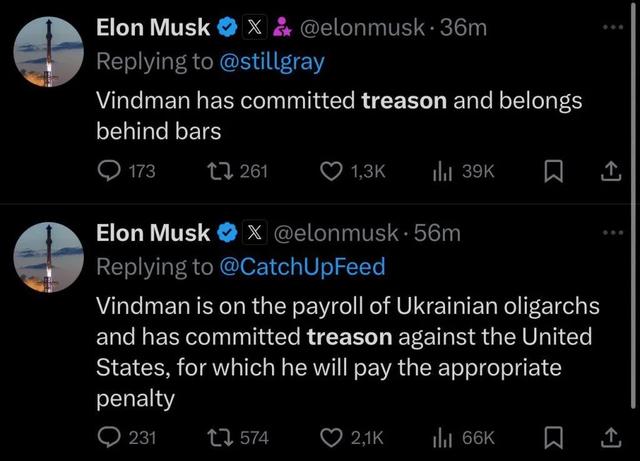Click the purple person-star badge icon
This screenshot has height=461, width=640.
(282, 27)
